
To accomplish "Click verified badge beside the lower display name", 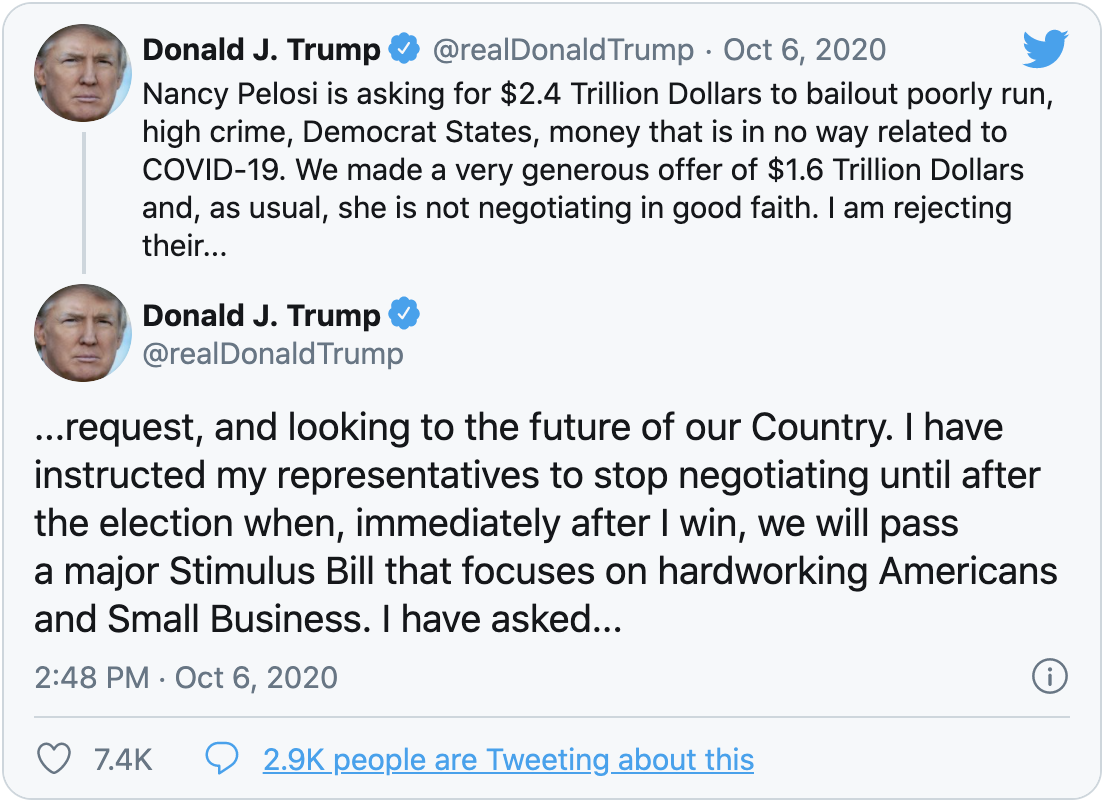I will [x=405, y=315].
